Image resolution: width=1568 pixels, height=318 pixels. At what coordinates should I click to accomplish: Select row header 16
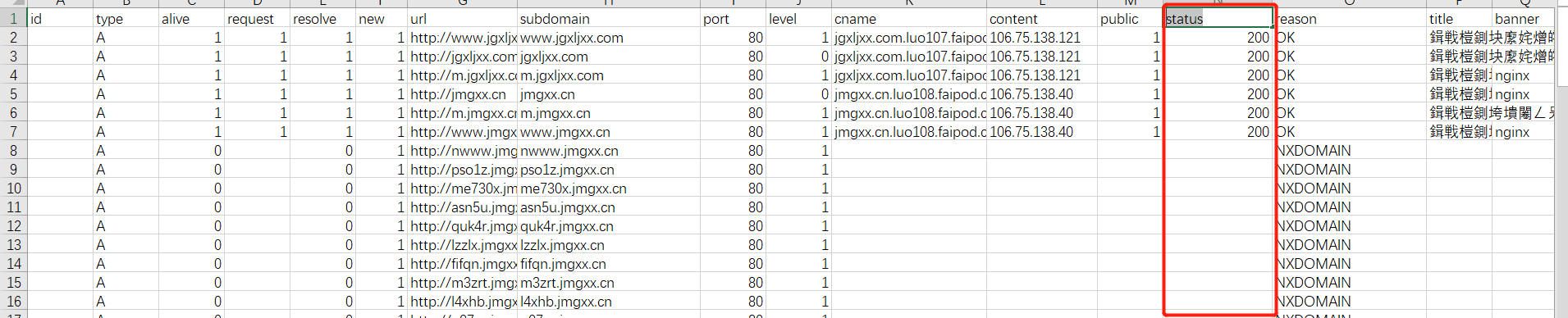tap(13, 302)
